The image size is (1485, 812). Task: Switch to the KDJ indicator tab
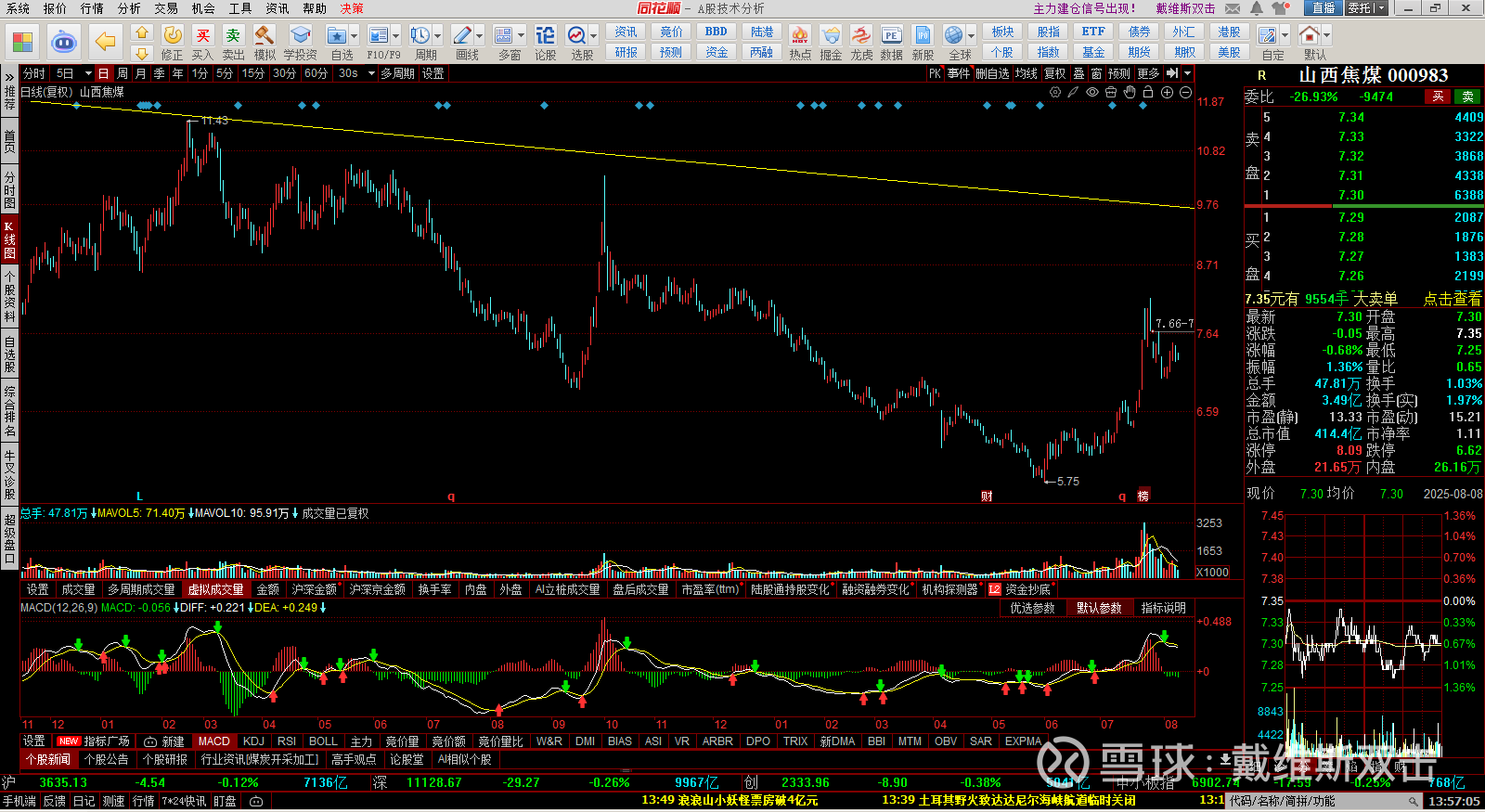tap(253, 741)
